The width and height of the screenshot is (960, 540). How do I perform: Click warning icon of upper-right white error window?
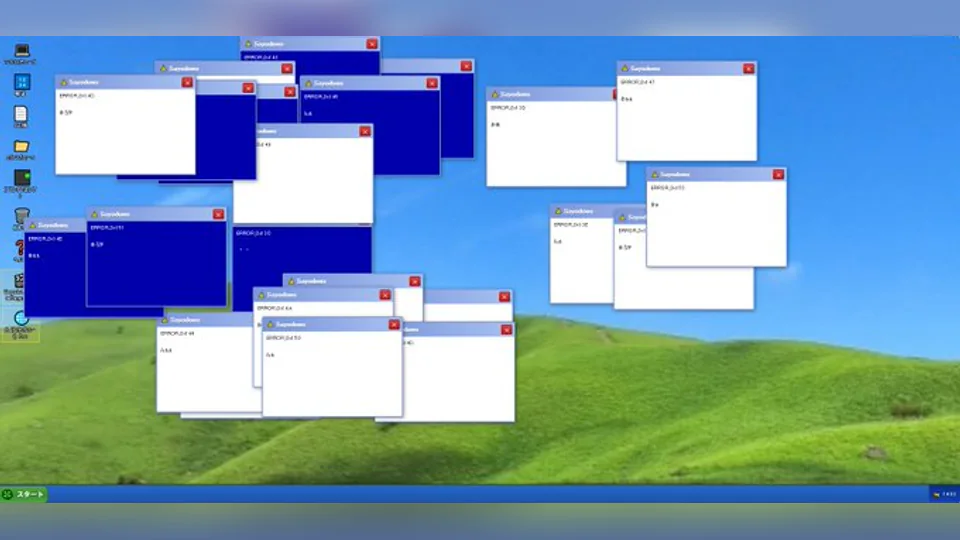pyautogui.click(x=624, y=69)
